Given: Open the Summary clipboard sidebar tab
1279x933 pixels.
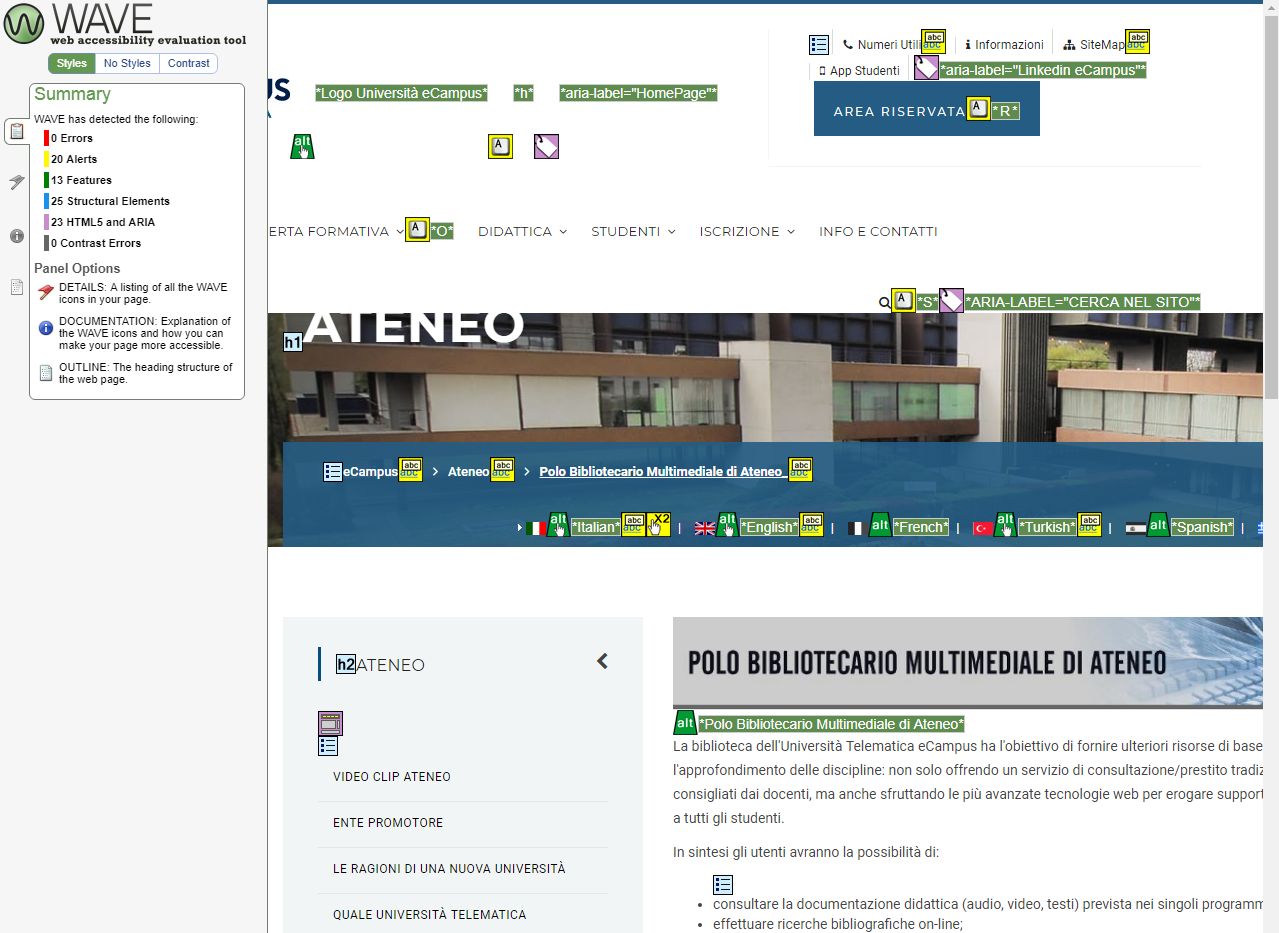Looking at the screenshot, I should (x=17, y=130).
